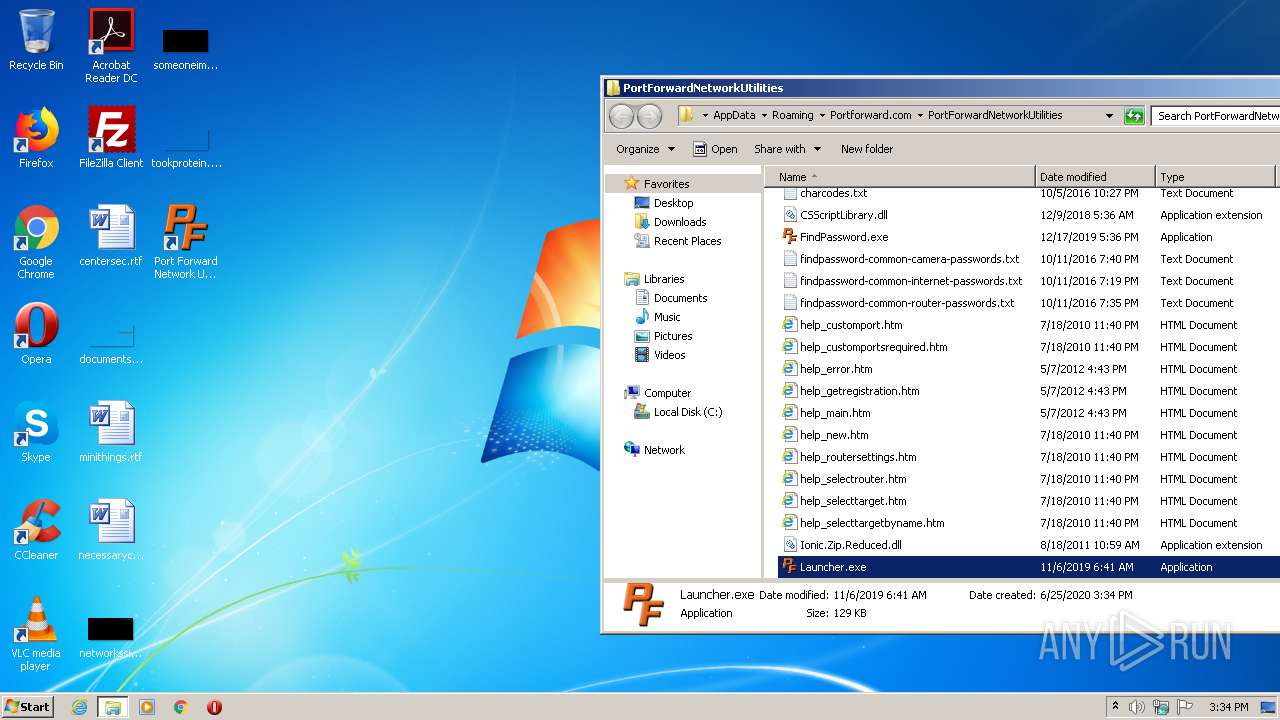Click Windows Explorer taskbar button
The width and height of the screenshot is (1280, 720).
coord(112,707)
